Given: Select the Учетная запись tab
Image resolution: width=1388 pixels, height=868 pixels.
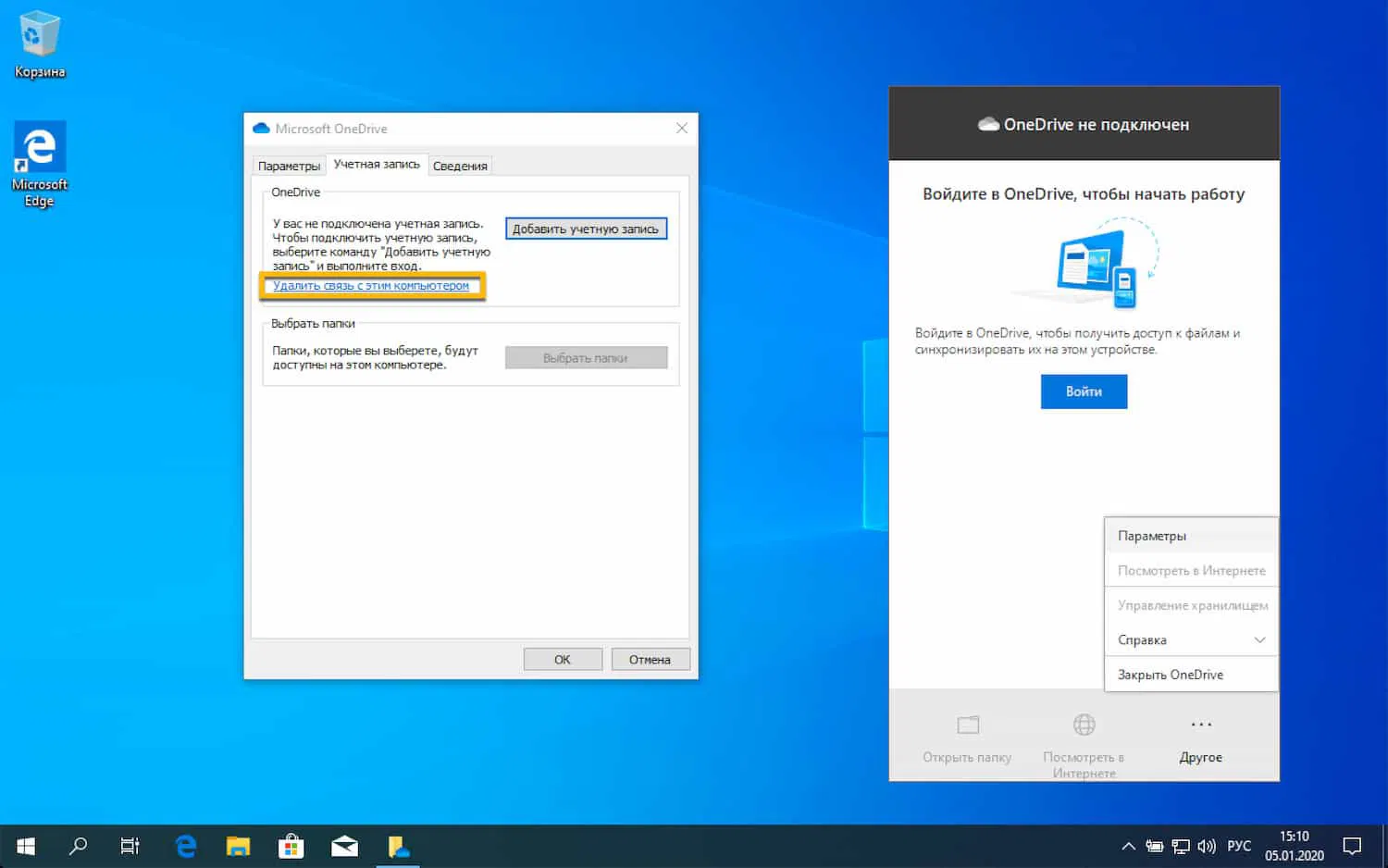Looking at the screenshot, I should [377, 164].
